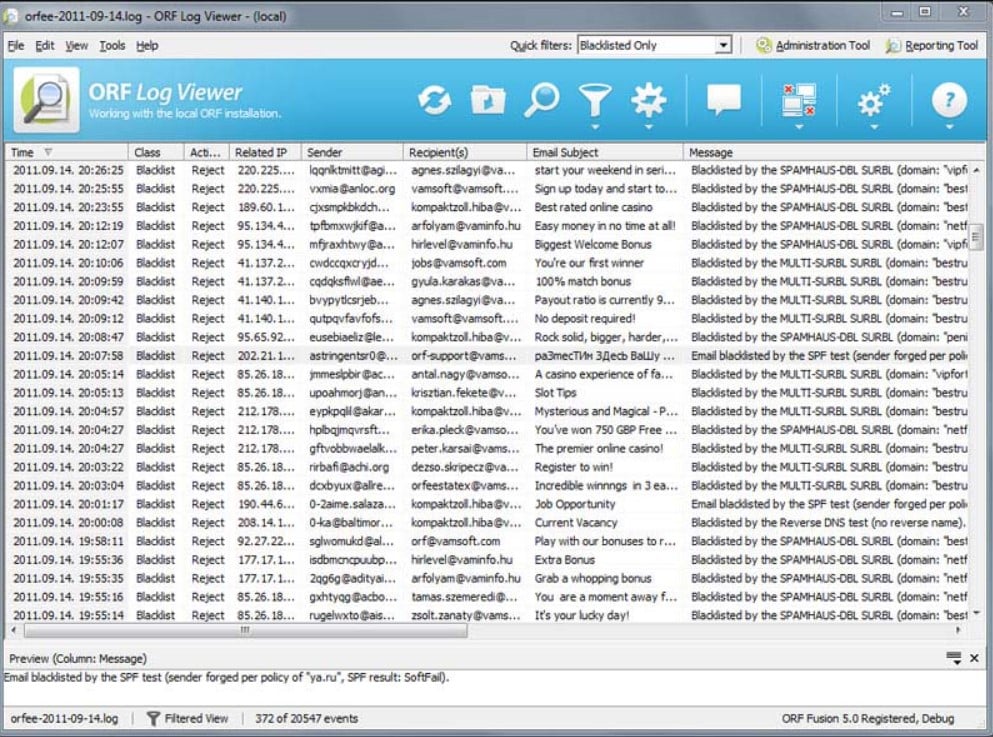
Task: Sort by the Sender column header
Action: pos(351,153)
